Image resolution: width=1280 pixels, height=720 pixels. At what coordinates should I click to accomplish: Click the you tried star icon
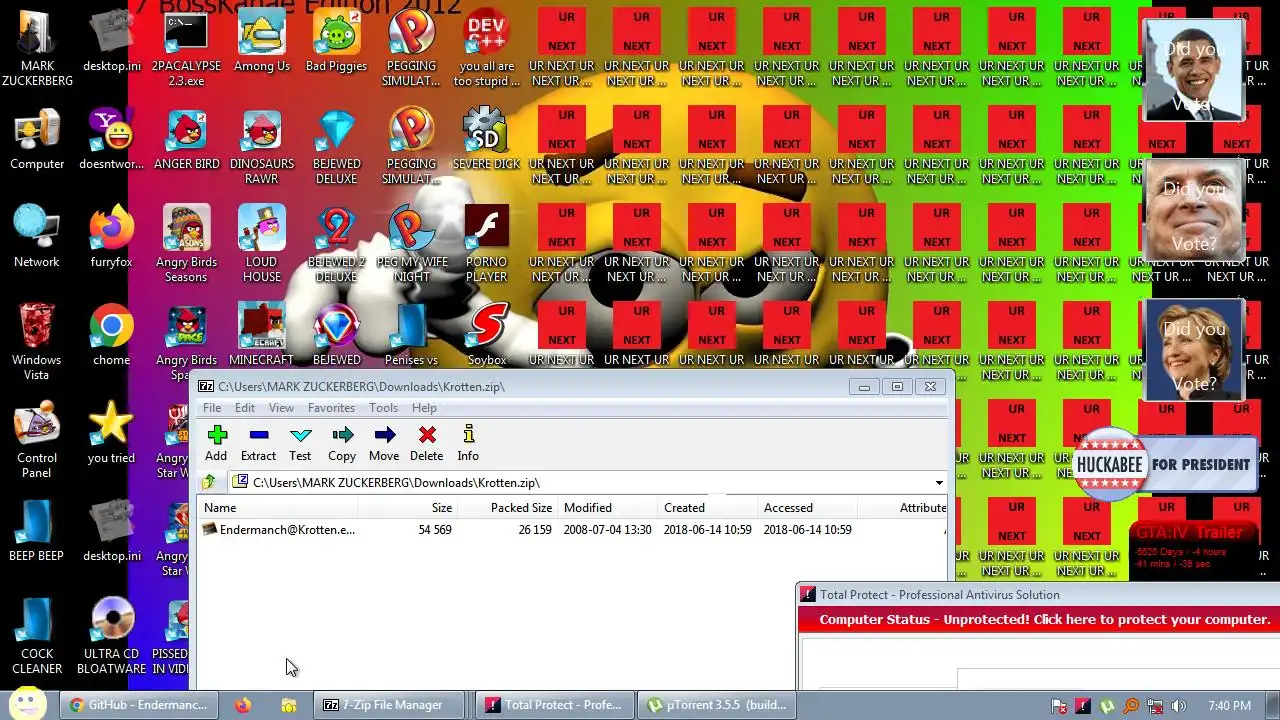tap(112, 433)
